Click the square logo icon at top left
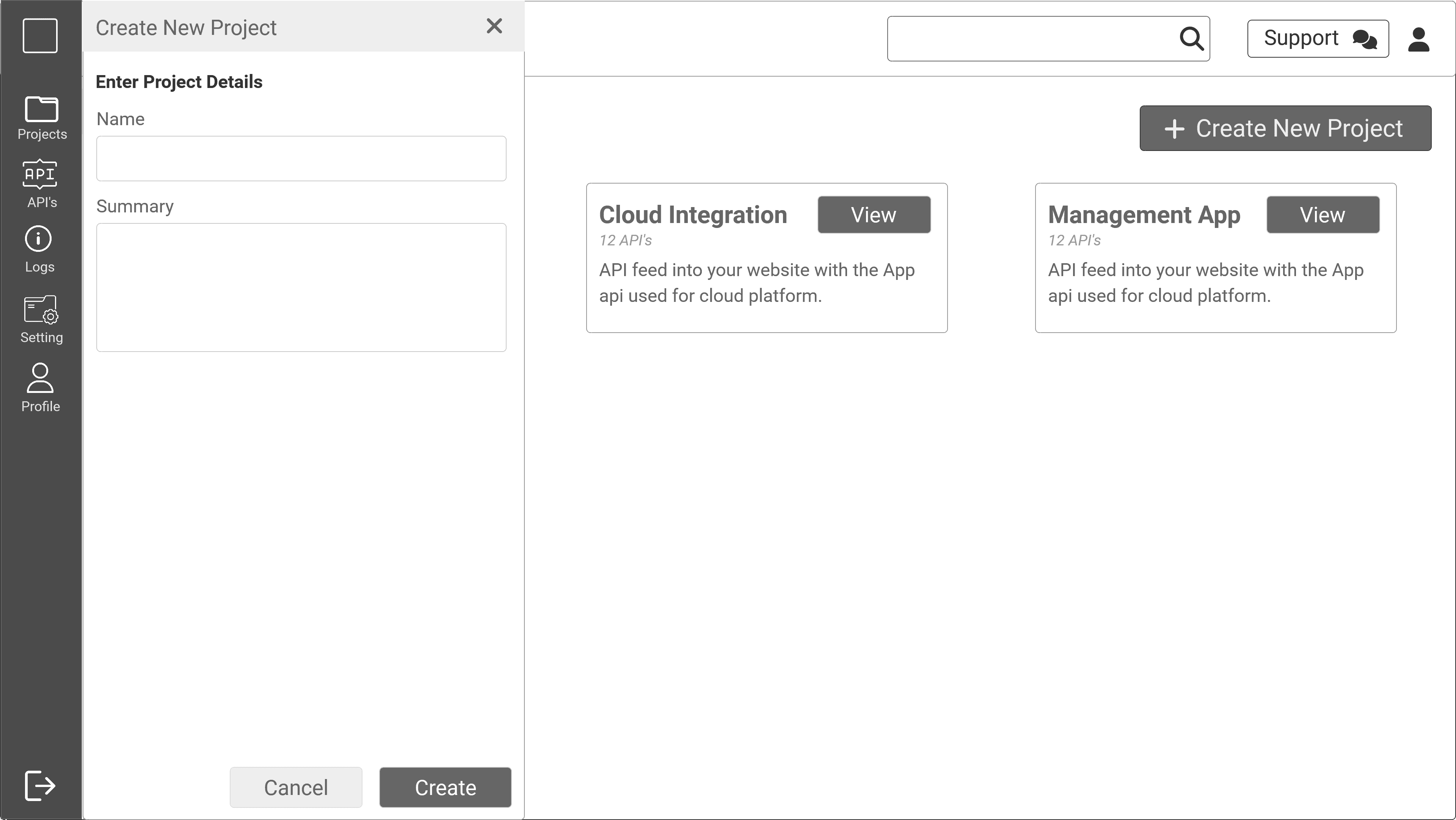 point(39,36)
